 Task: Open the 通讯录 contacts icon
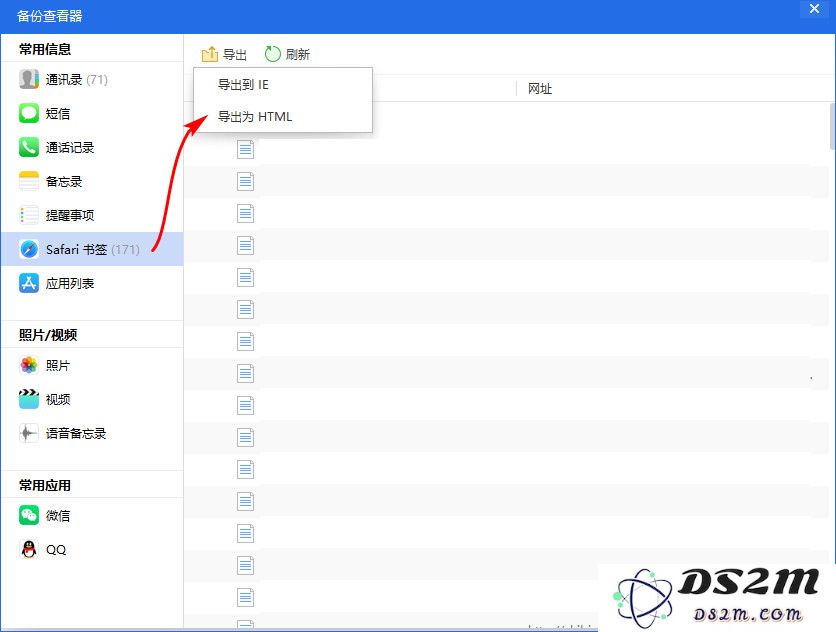coord(29,79)
